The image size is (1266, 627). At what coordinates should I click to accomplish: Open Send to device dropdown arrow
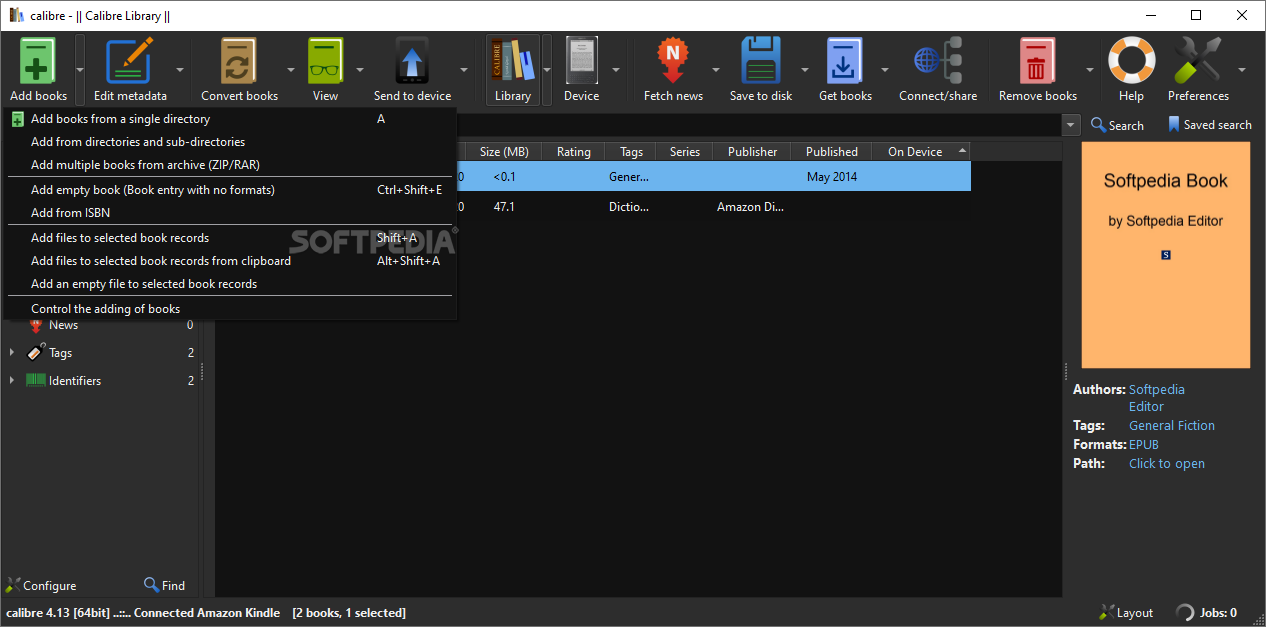[464, 70]
